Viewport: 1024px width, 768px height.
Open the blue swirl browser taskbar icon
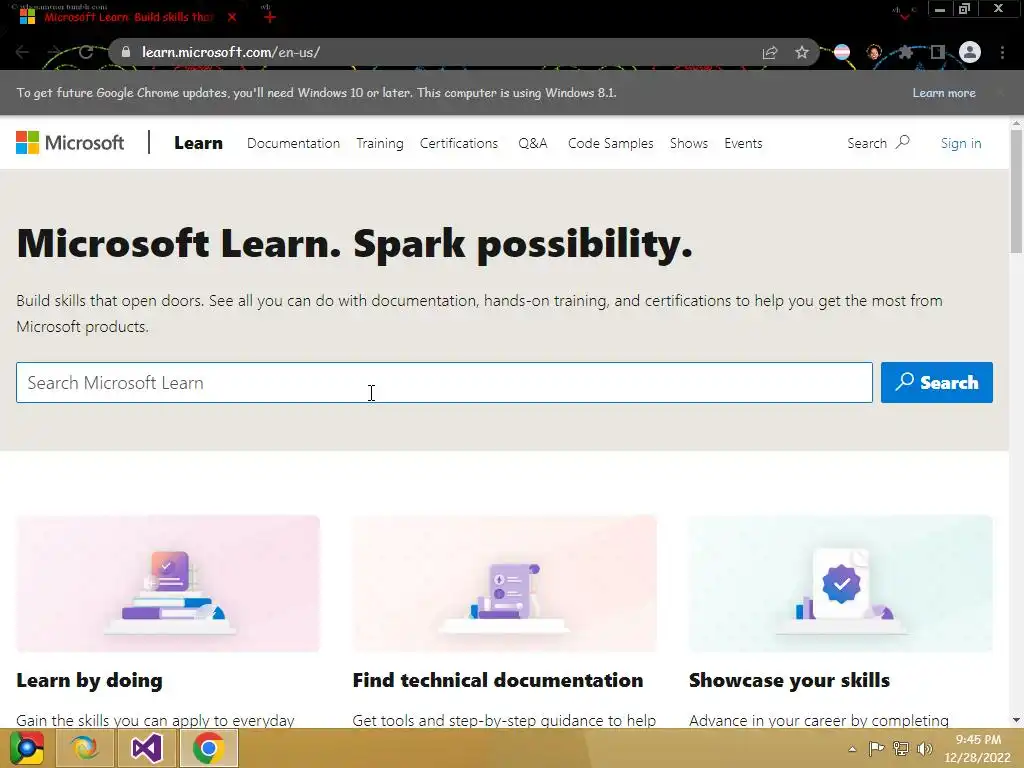tap(85, 748)
